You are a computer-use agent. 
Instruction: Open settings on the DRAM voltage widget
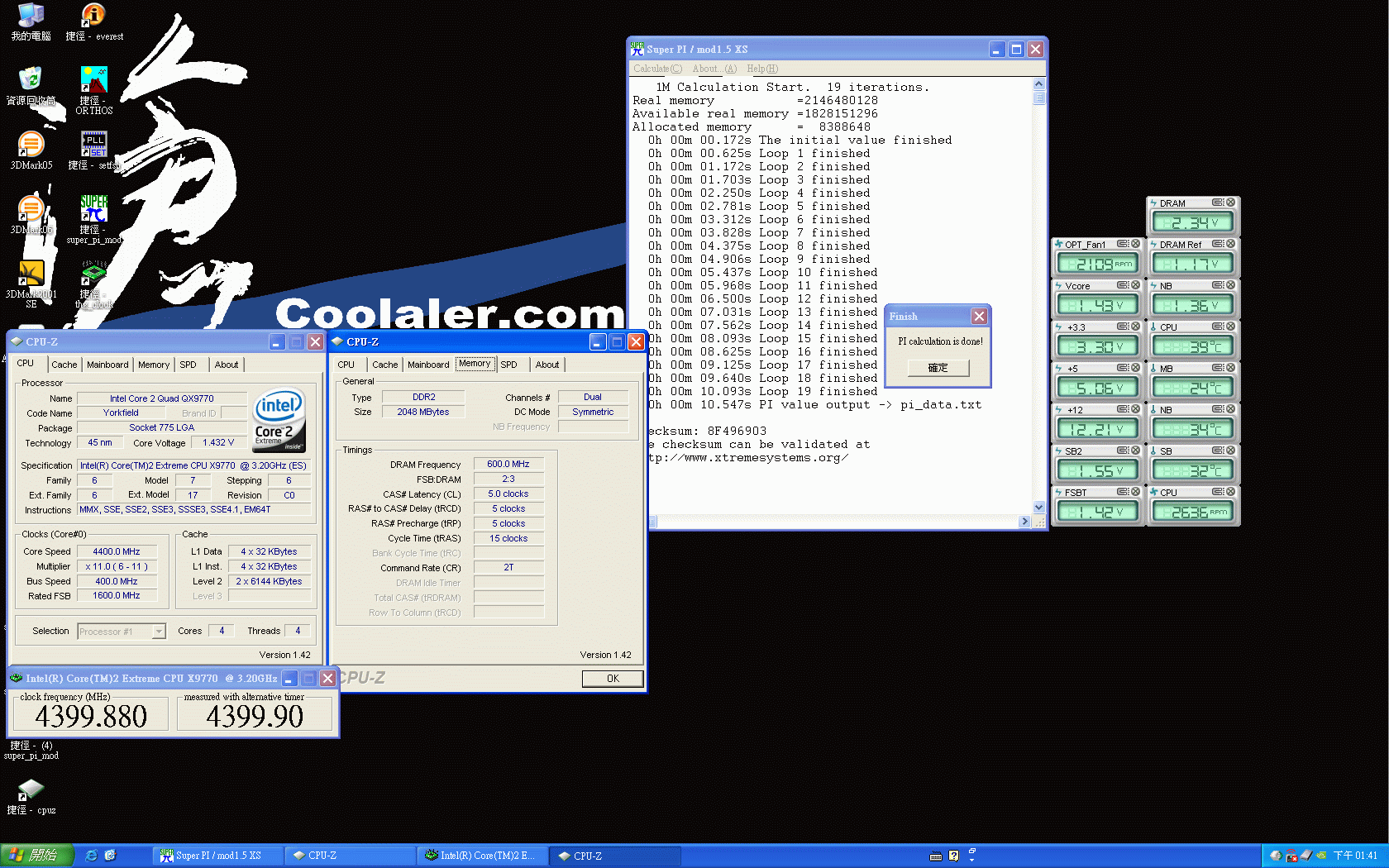pos(1219,203)
